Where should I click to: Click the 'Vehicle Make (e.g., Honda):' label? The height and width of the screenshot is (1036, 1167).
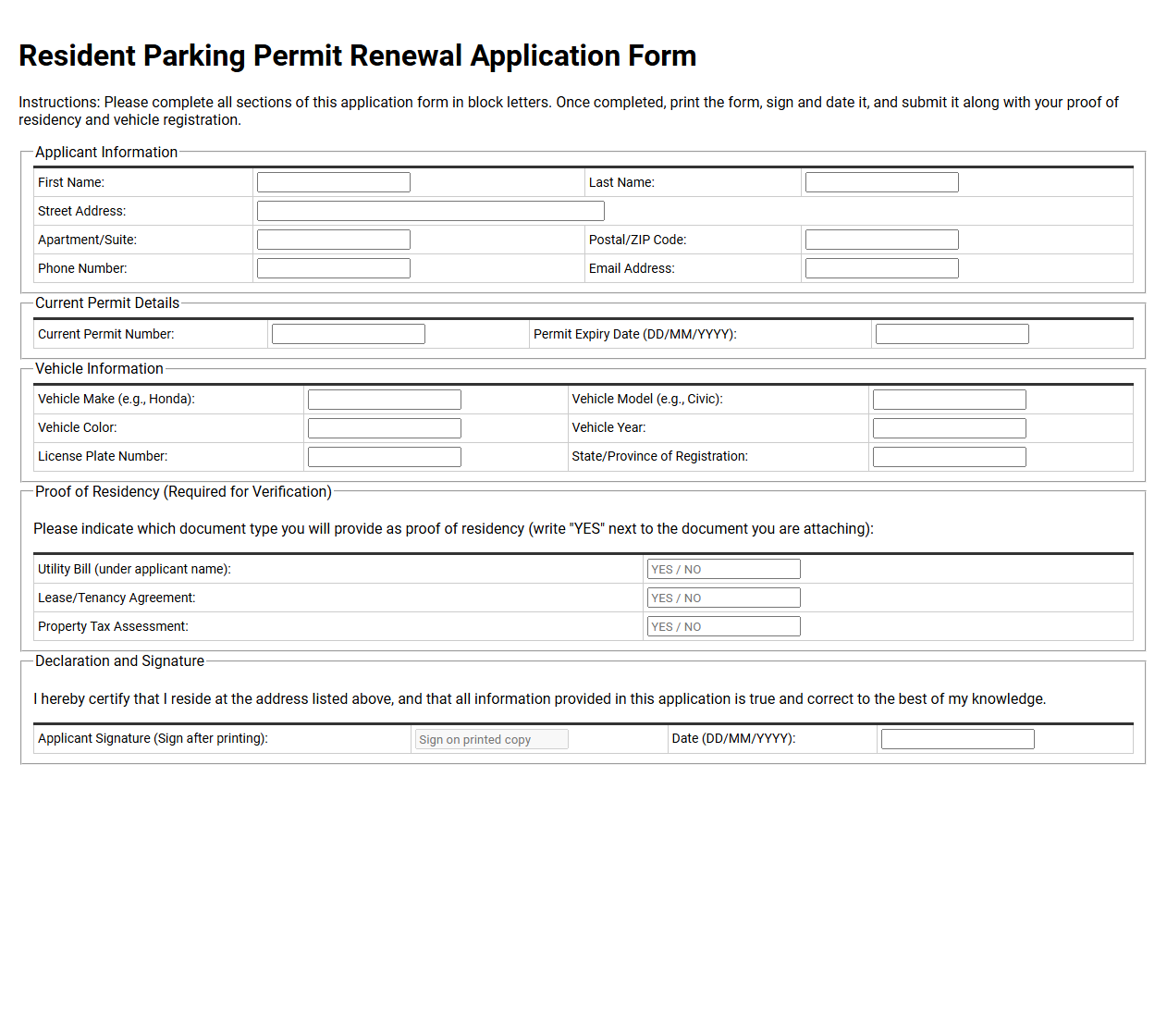point(117,399)
